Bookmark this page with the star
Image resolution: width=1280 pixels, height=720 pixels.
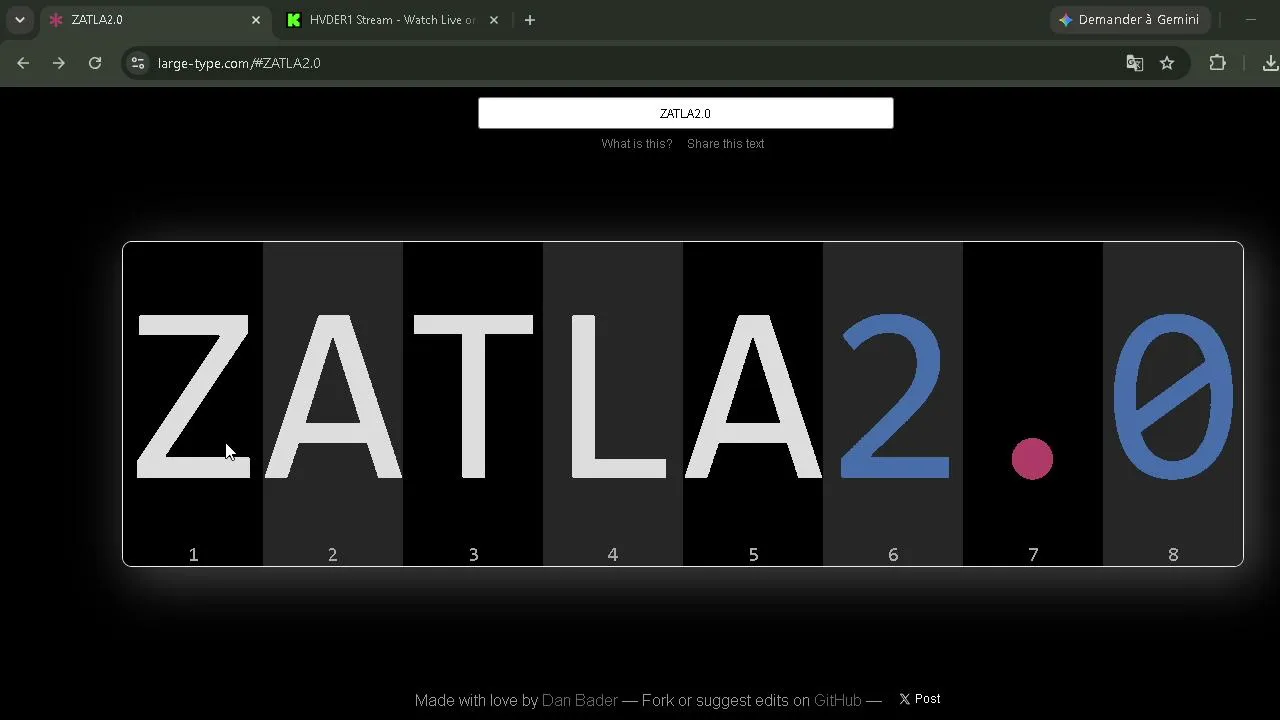pyautogui.click(x=1167, y=63)
